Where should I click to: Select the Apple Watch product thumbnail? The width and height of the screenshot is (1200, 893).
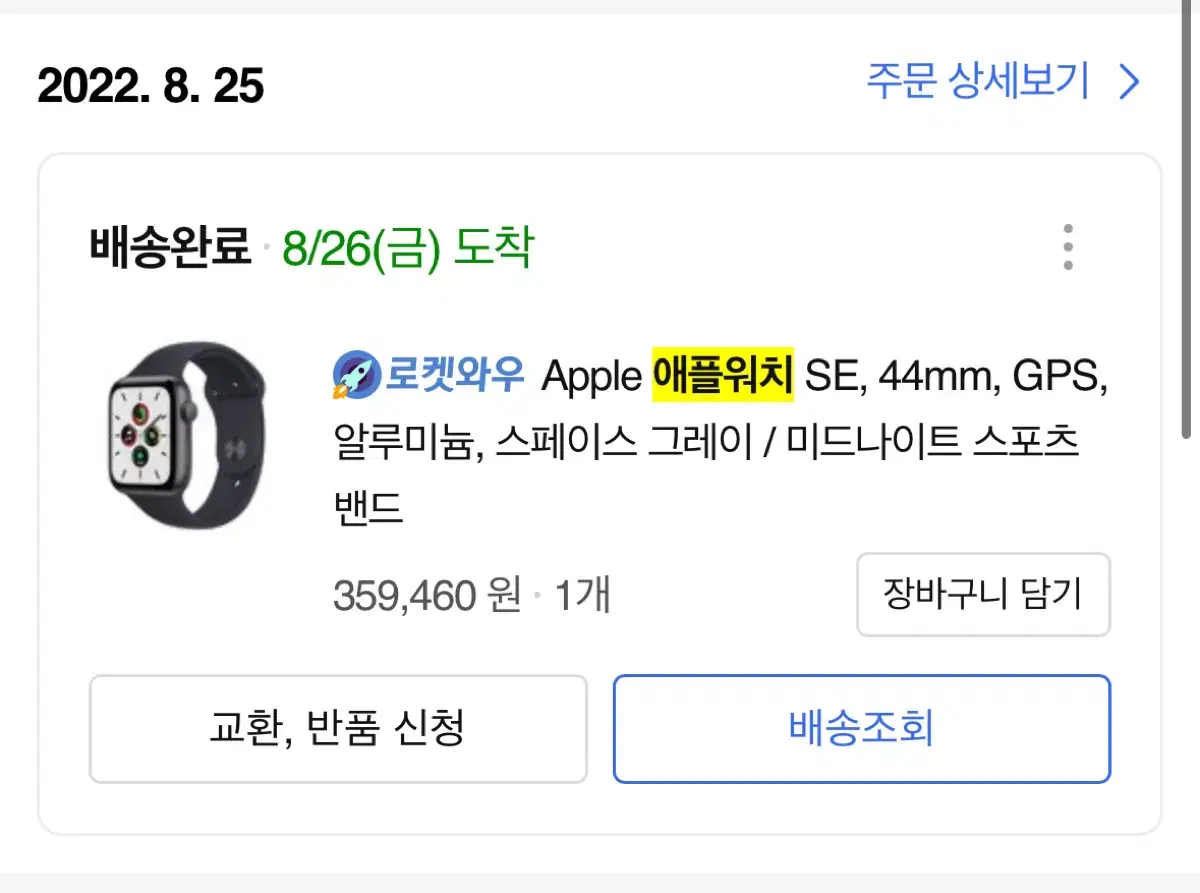point(187,434)
